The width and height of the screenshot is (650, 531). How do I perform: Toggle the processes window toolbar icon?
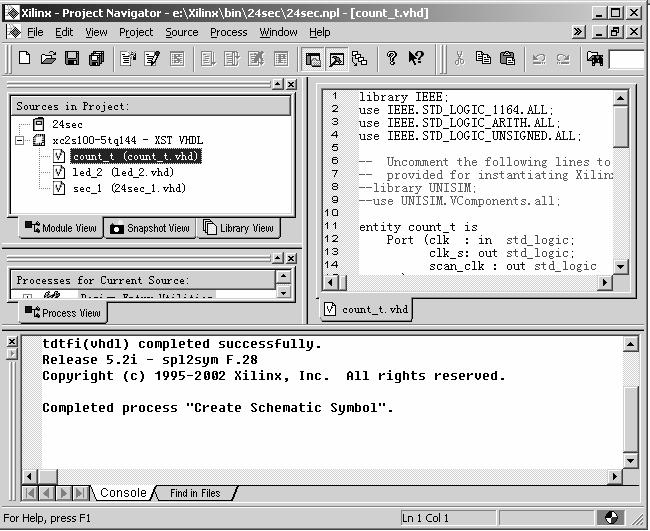click(337, 59)
